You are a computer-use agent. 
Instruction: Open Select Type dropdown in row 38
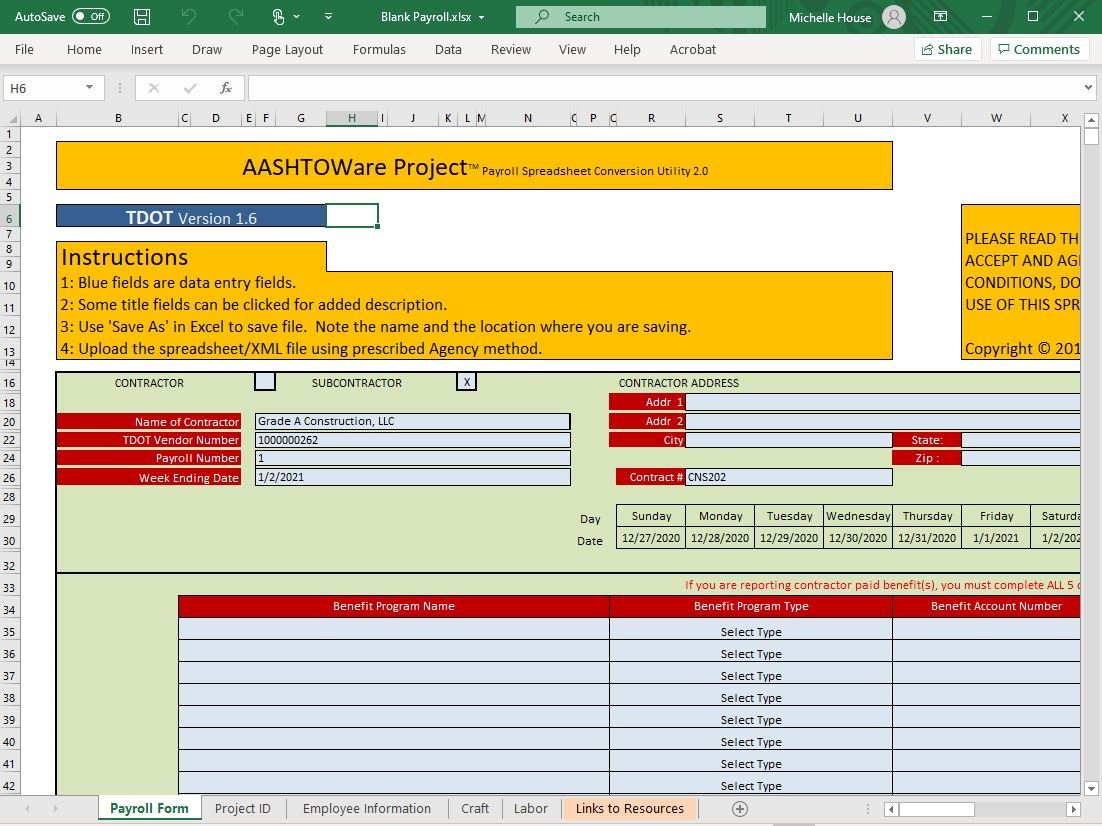tap(751, 697)
